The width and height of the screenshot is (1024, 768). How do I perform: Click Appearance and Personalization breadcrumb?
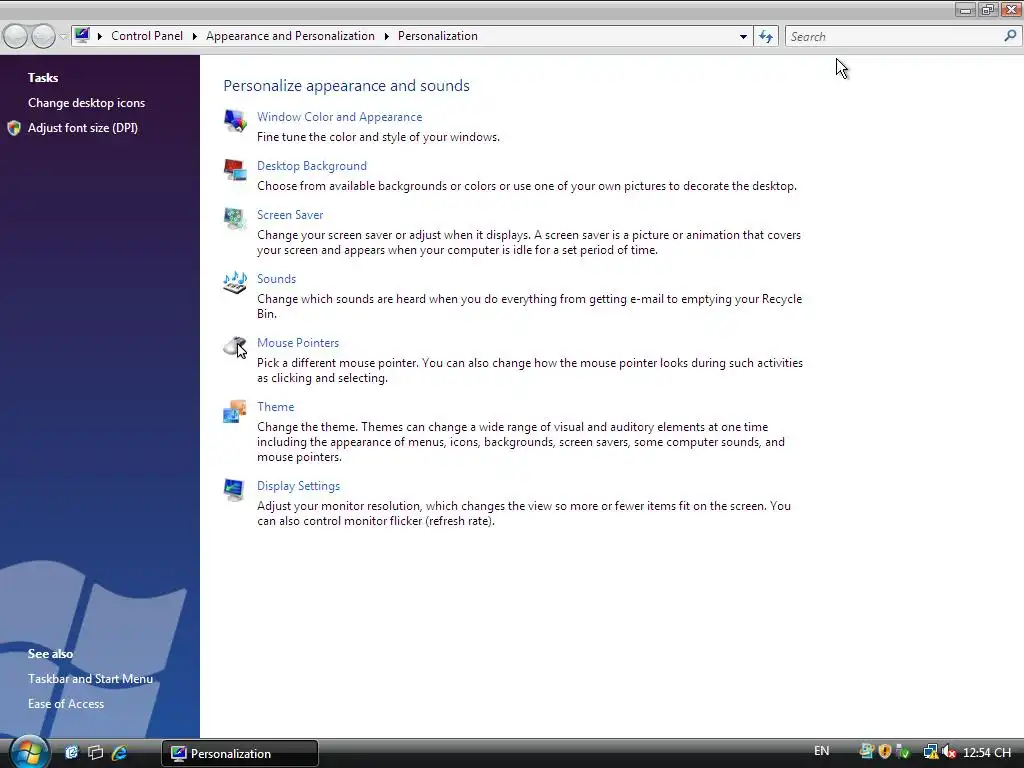click(291, 36)
